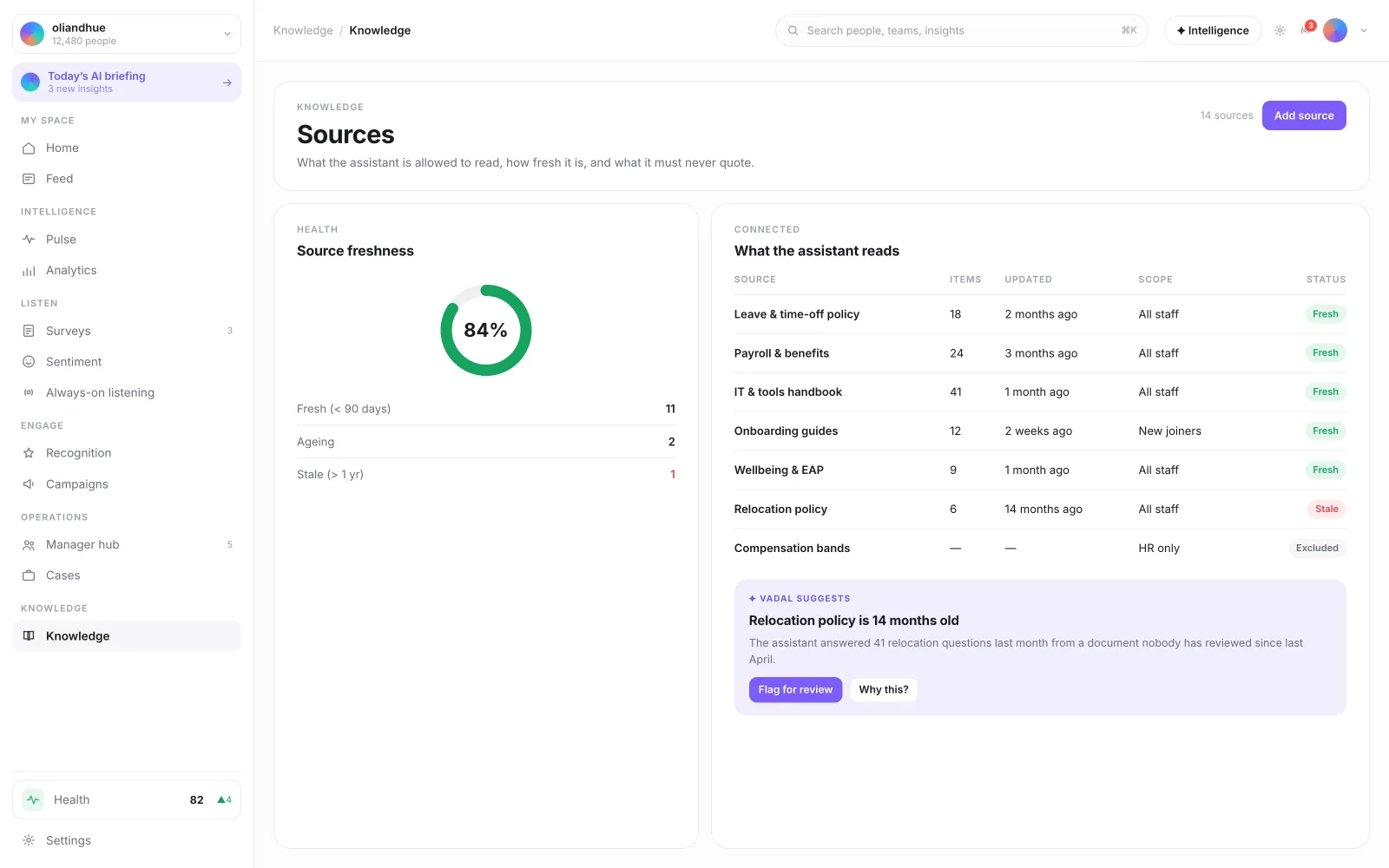Click the AI briefing arrow icon
The height and width of the screenshot is (868, 1389).
click(227, 82)
